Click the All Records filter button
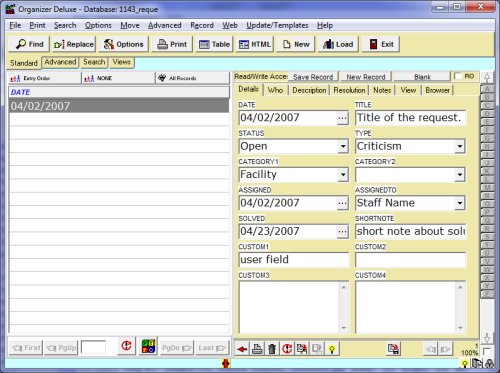Screen dimensions: 500x373 193,78
